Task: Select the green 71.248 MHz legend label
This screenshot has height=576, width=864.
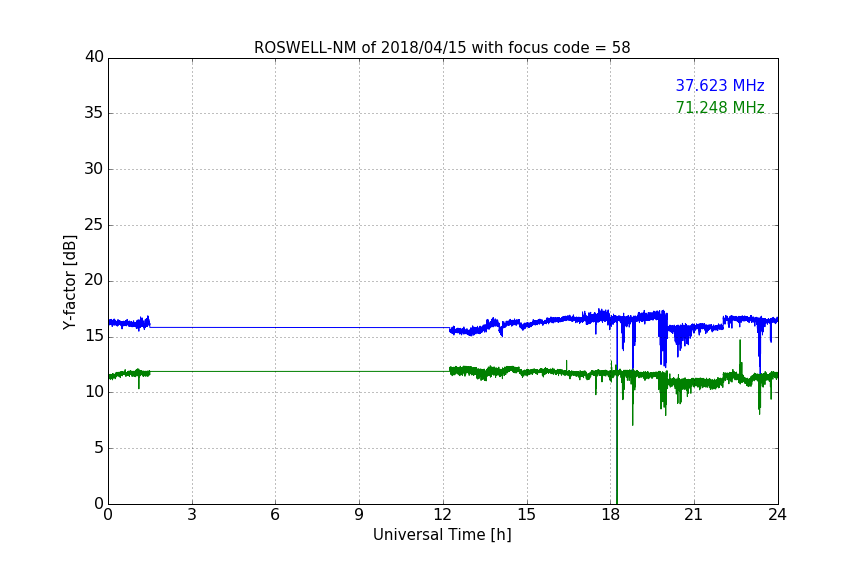Action: tap(720, 107)
